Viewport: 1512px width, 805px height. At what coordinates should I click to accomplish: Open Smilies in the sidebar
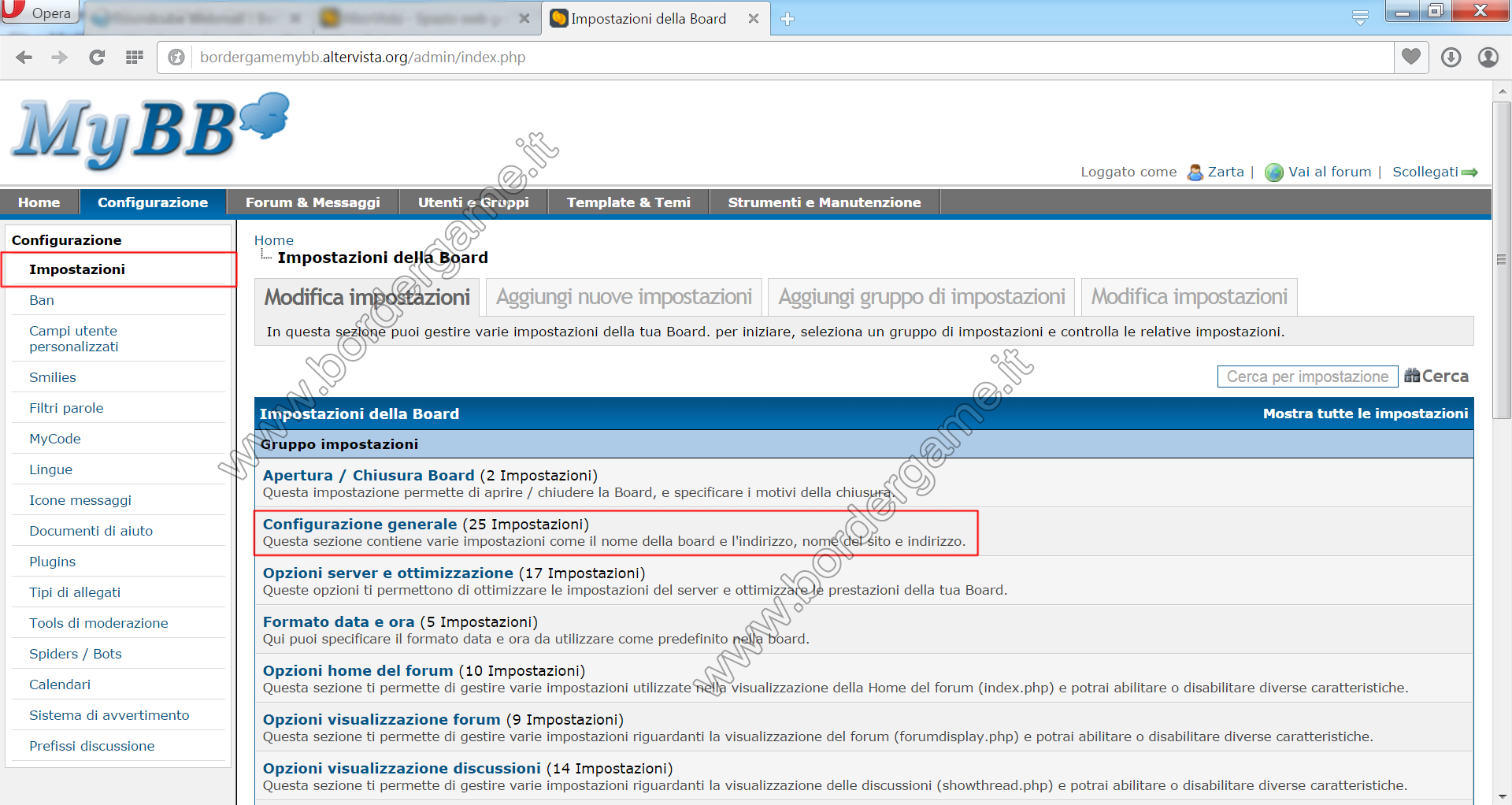(53, 377)
